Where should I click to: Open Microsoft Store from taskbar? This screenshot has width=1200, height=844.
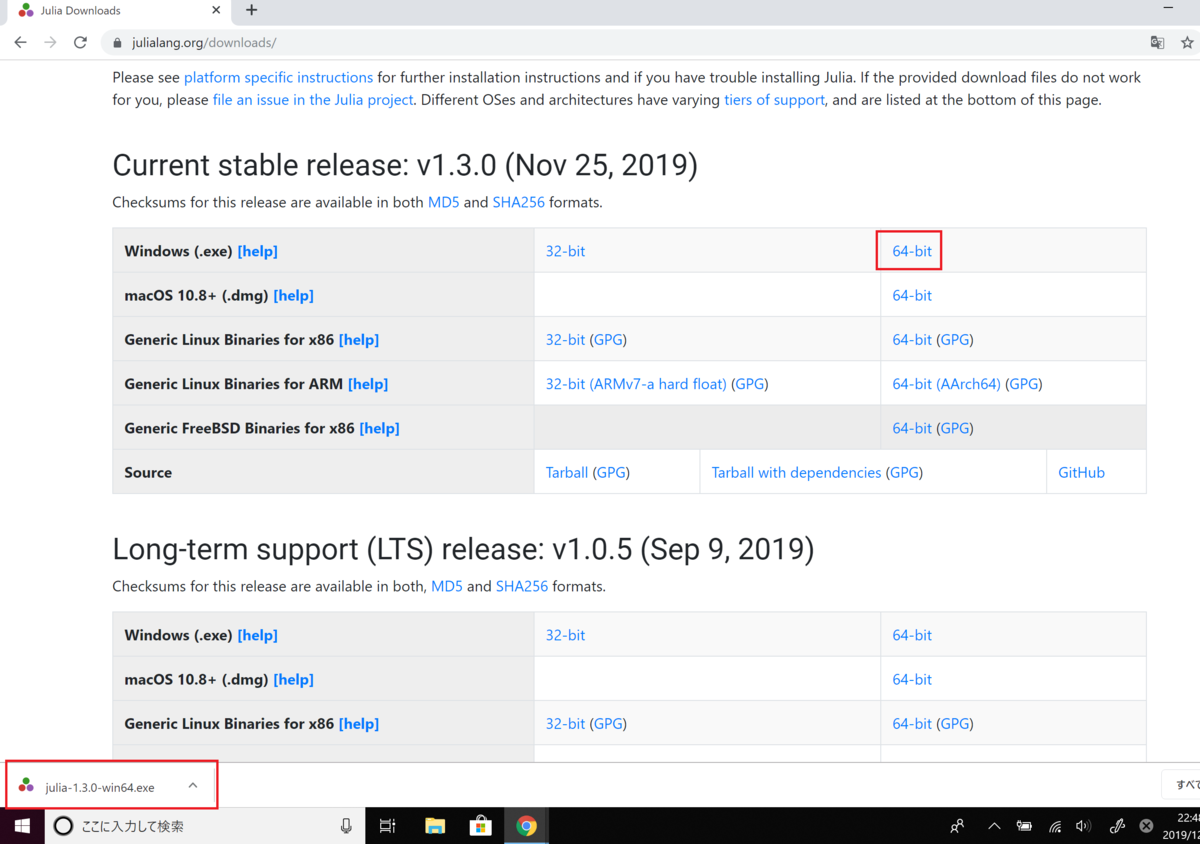[481, 826]
